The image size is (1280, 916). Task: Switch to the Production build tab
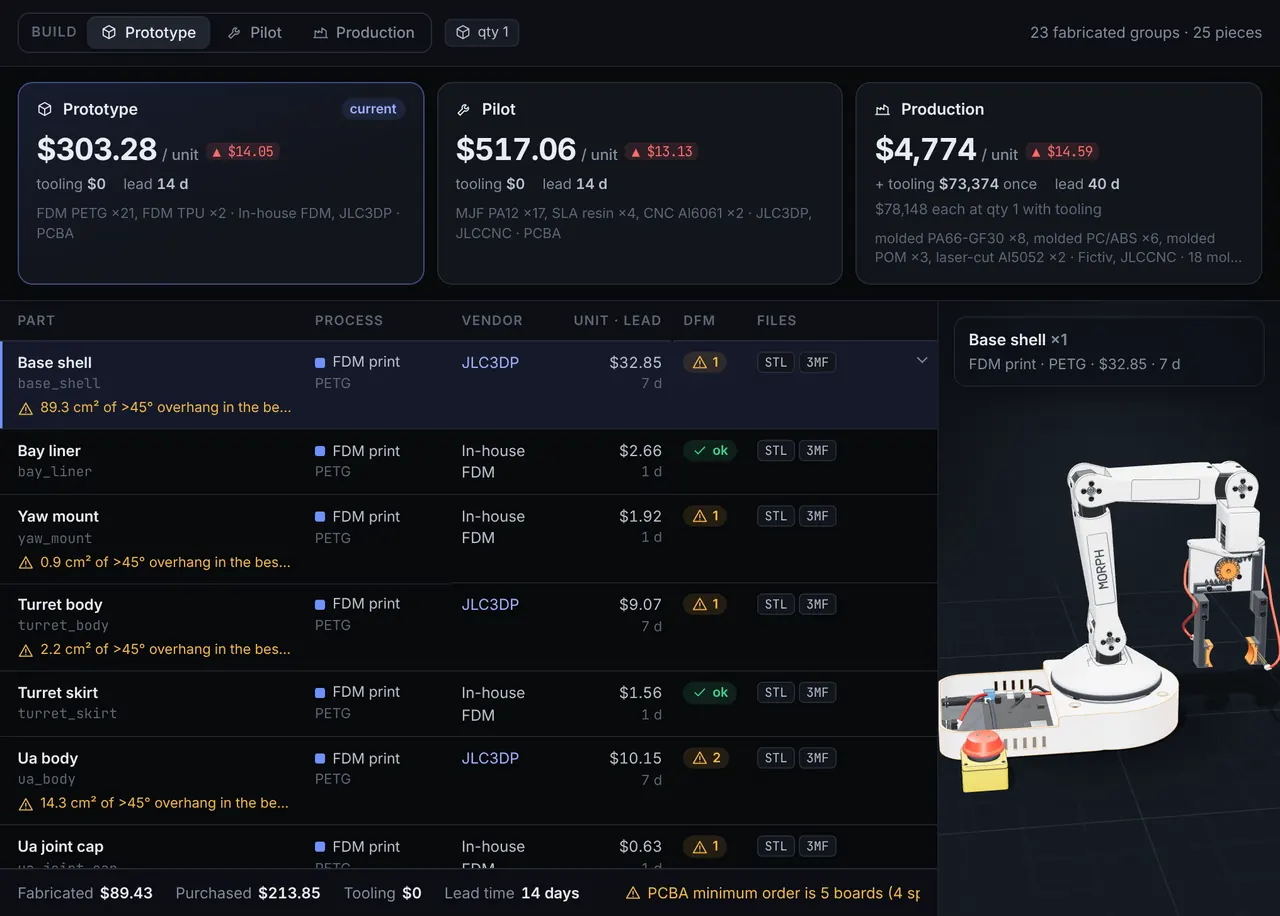click(x=363, y=32)
